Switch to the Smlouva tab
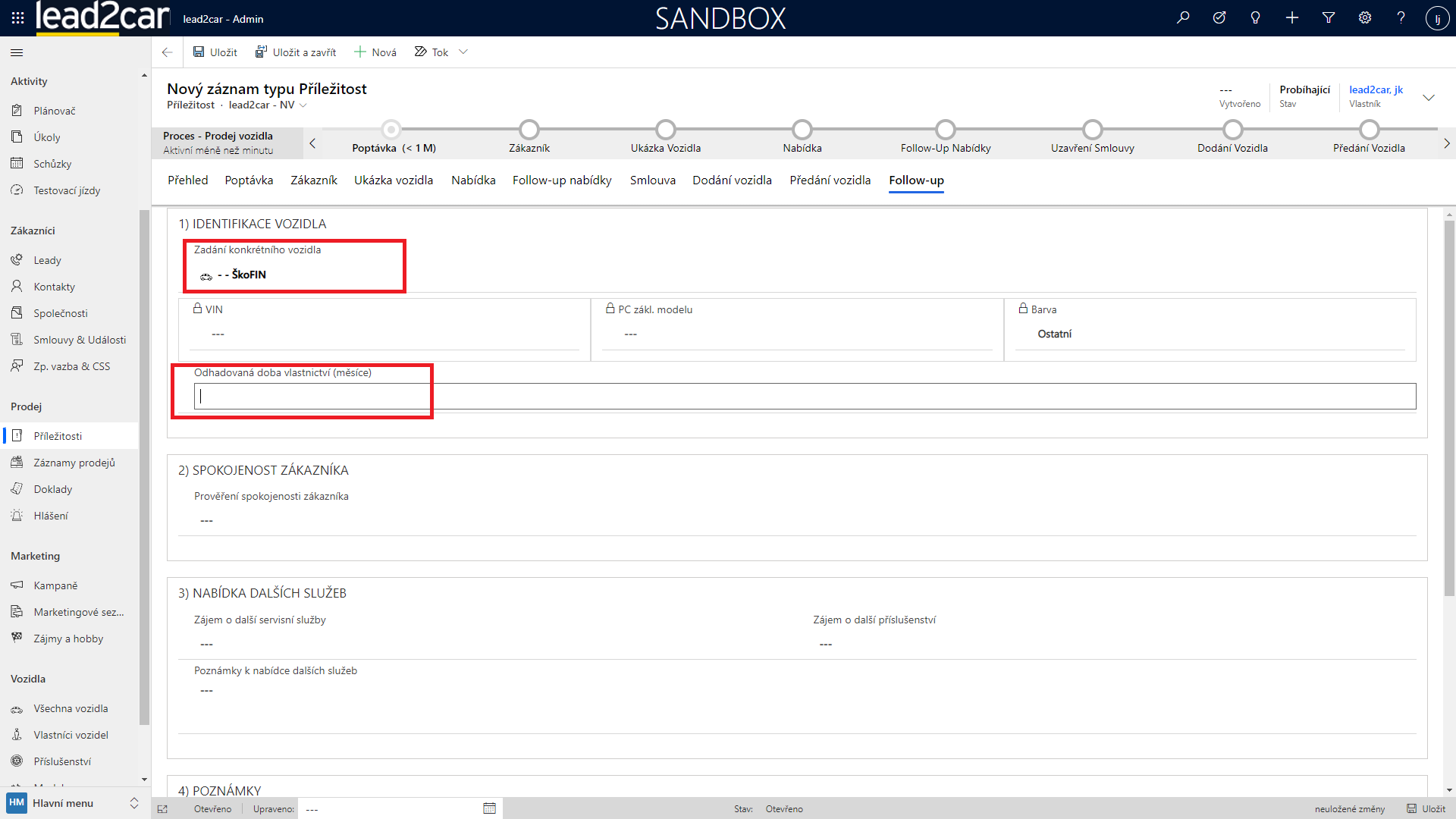The width and height of the screenshot is (1456, 819). pos(652,180)
